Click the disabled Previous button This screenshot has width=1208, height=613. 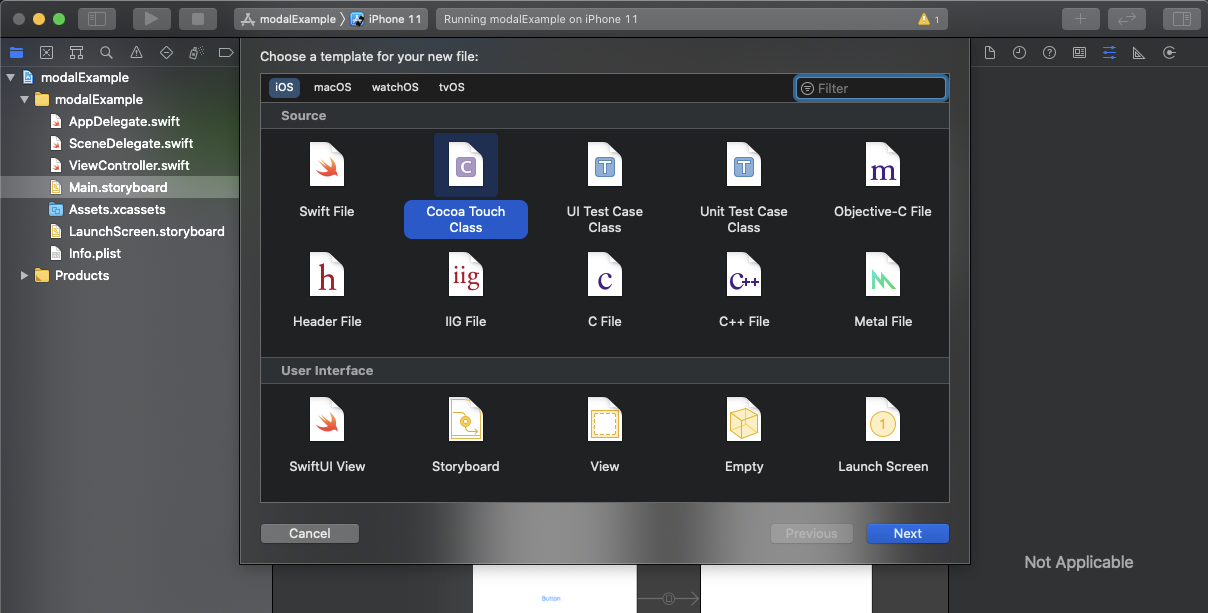tap(812, 533)
